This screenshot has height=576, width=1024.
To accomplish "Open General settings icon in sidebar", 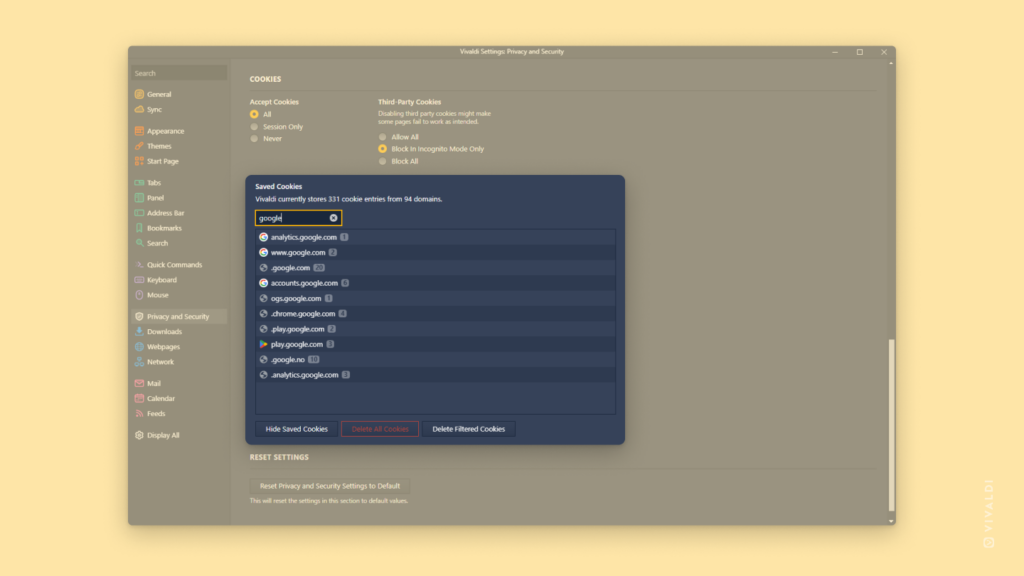I will coord(139,94).
